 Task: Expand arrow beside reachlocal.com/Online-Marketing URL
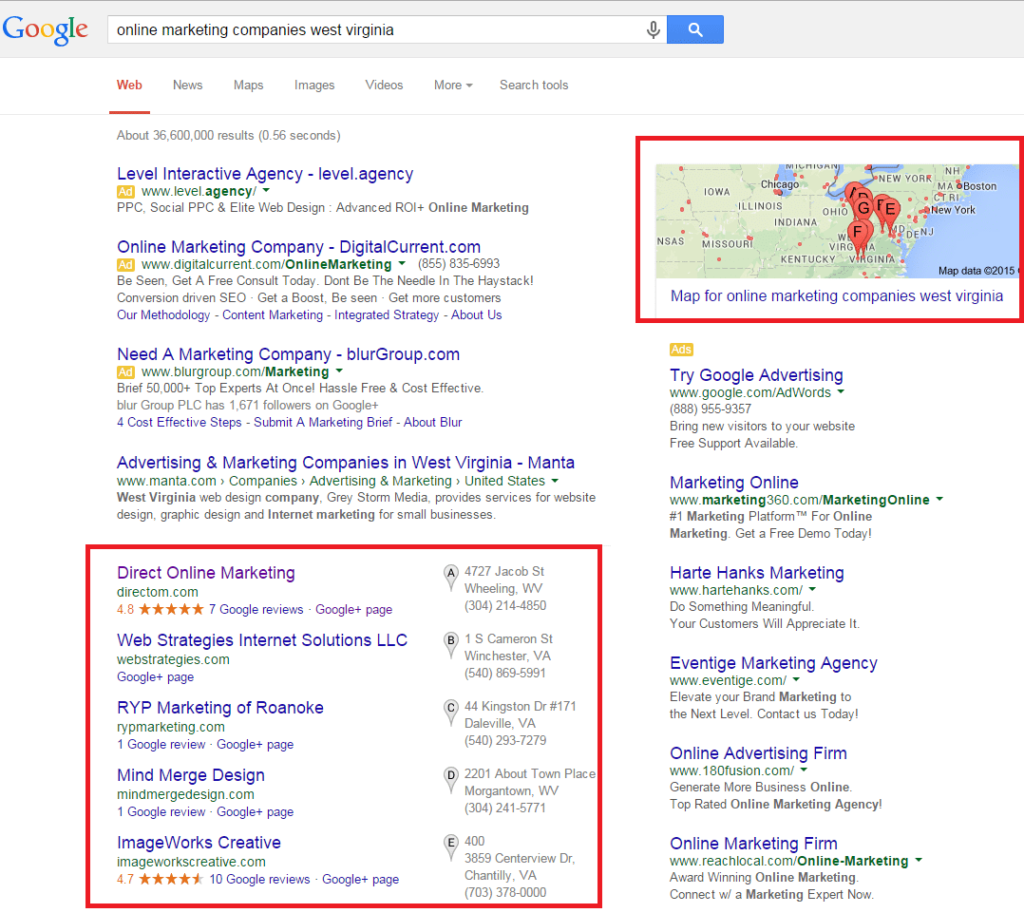918,860
